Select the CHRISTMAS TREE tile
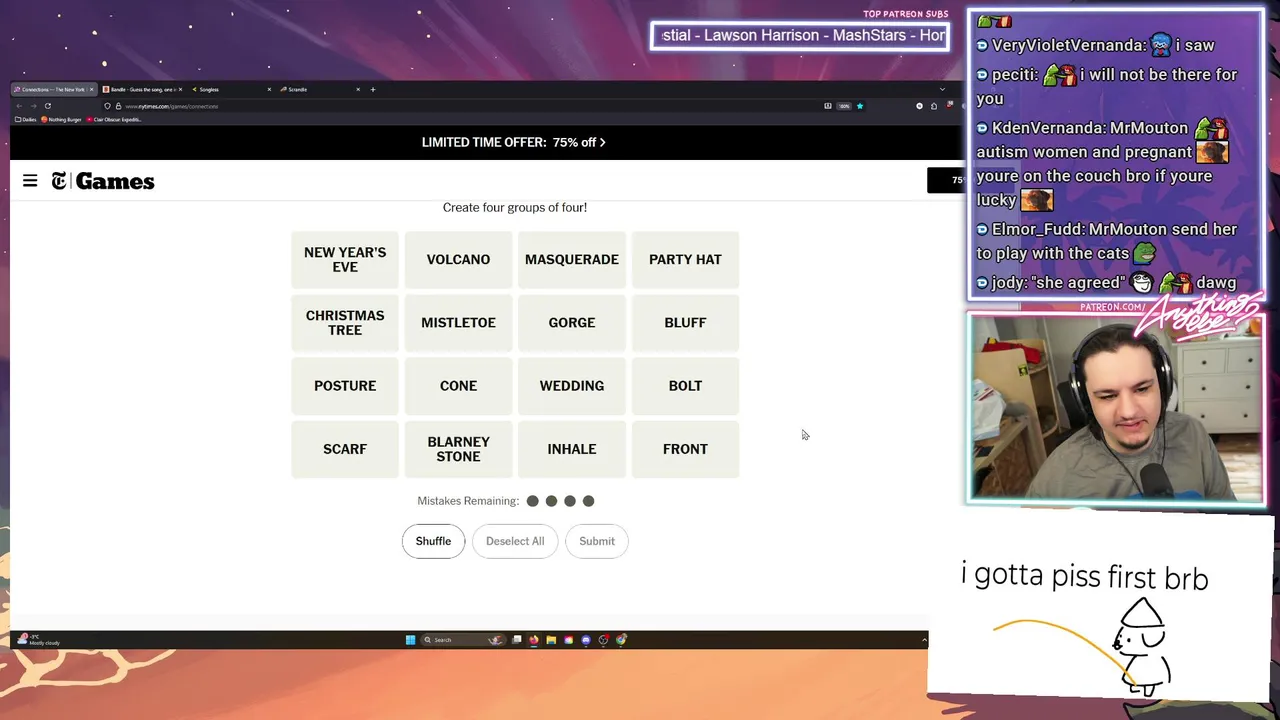Viewport: 1280px width, 720px height. 345,322
